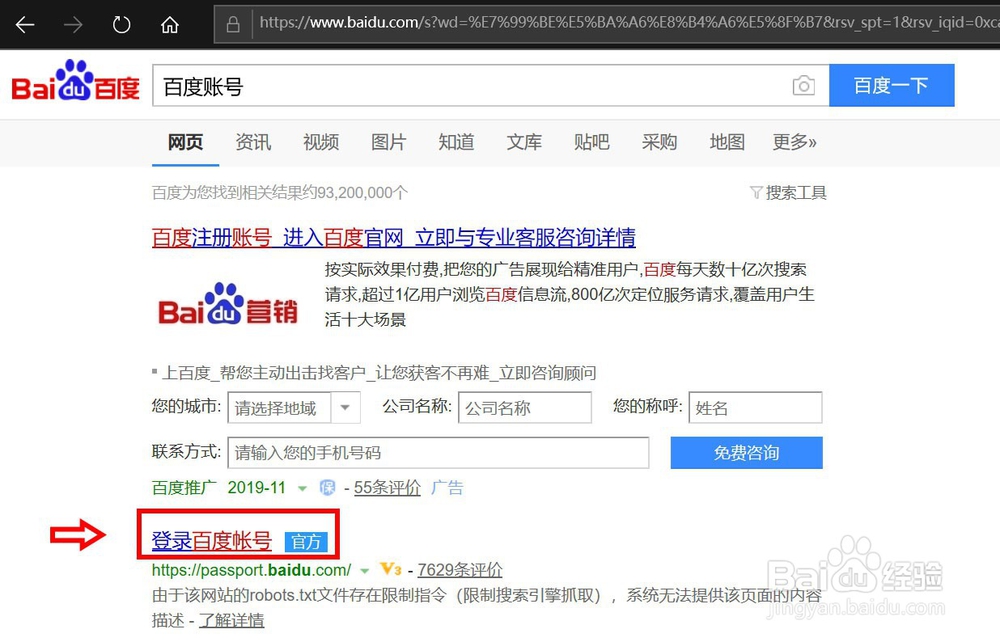
Task: Open the 地图 tab
Action: (727, 142)
